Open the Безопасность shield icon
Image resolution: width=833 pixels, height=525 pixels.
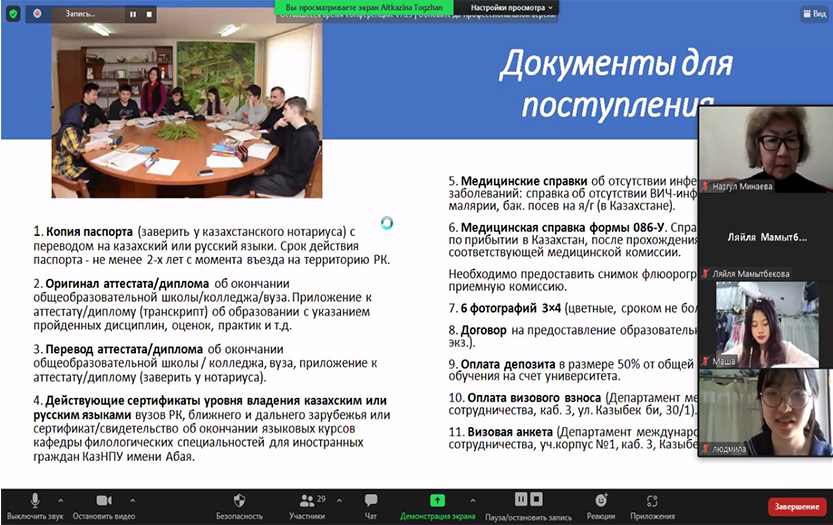tap(239, 503)
